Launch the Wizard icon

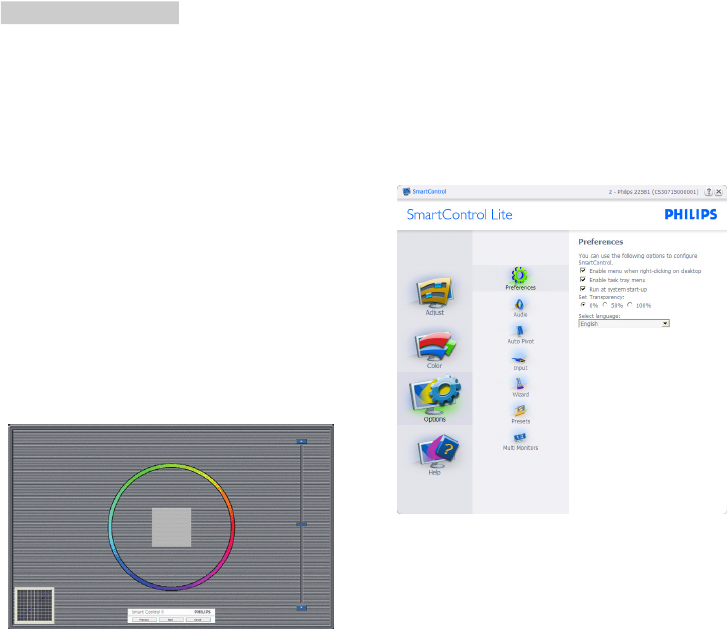[x=519, y=384]
